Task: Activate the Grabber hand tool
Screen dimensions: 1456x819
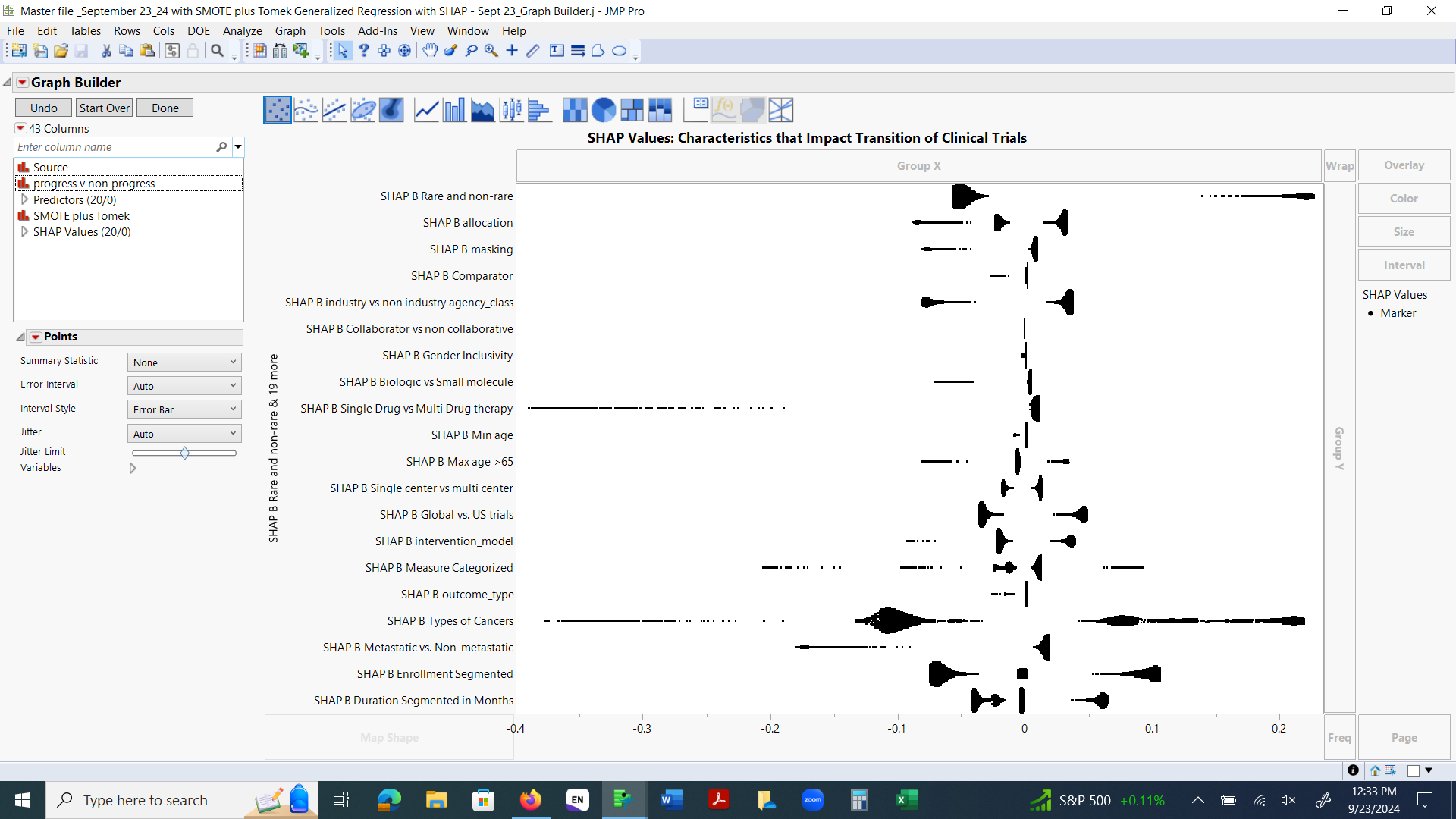Action: (x=430, y=51)
